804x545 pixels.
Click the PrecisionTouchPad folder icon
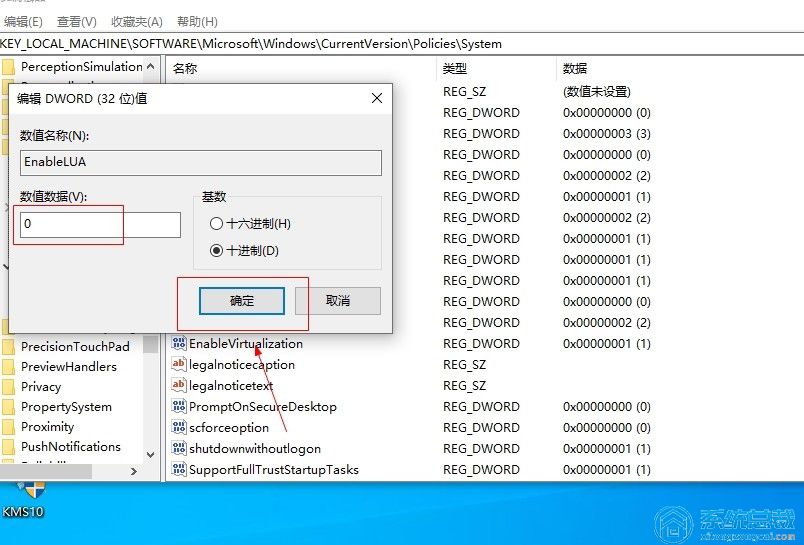(8, 347)
